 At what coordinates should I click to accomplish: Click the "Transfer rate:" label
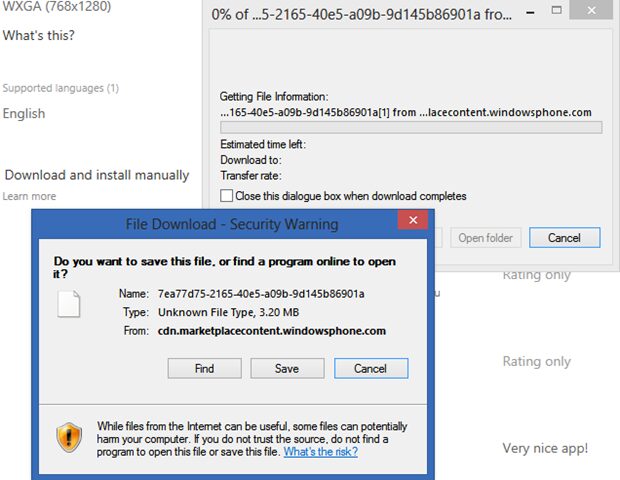251,175
